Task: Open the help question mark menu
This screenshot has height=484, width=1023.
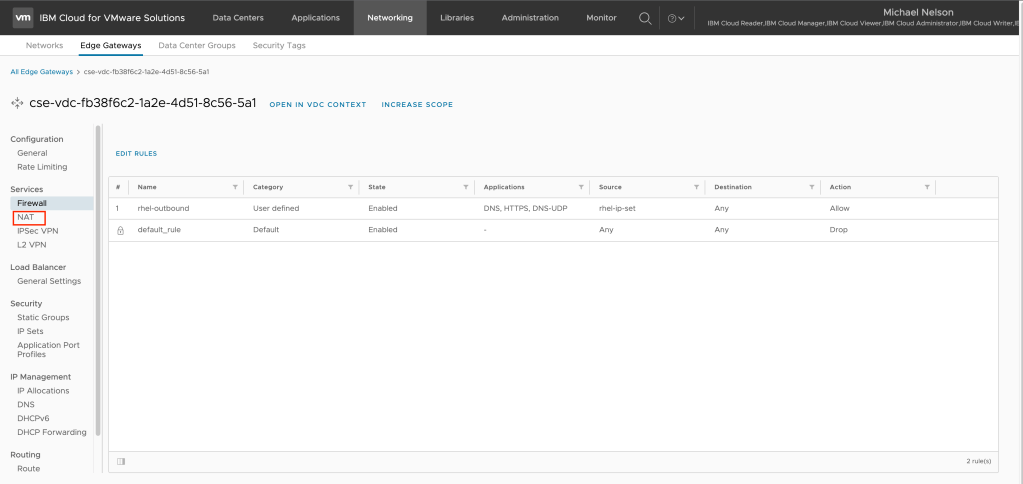Action: point(675,18)
